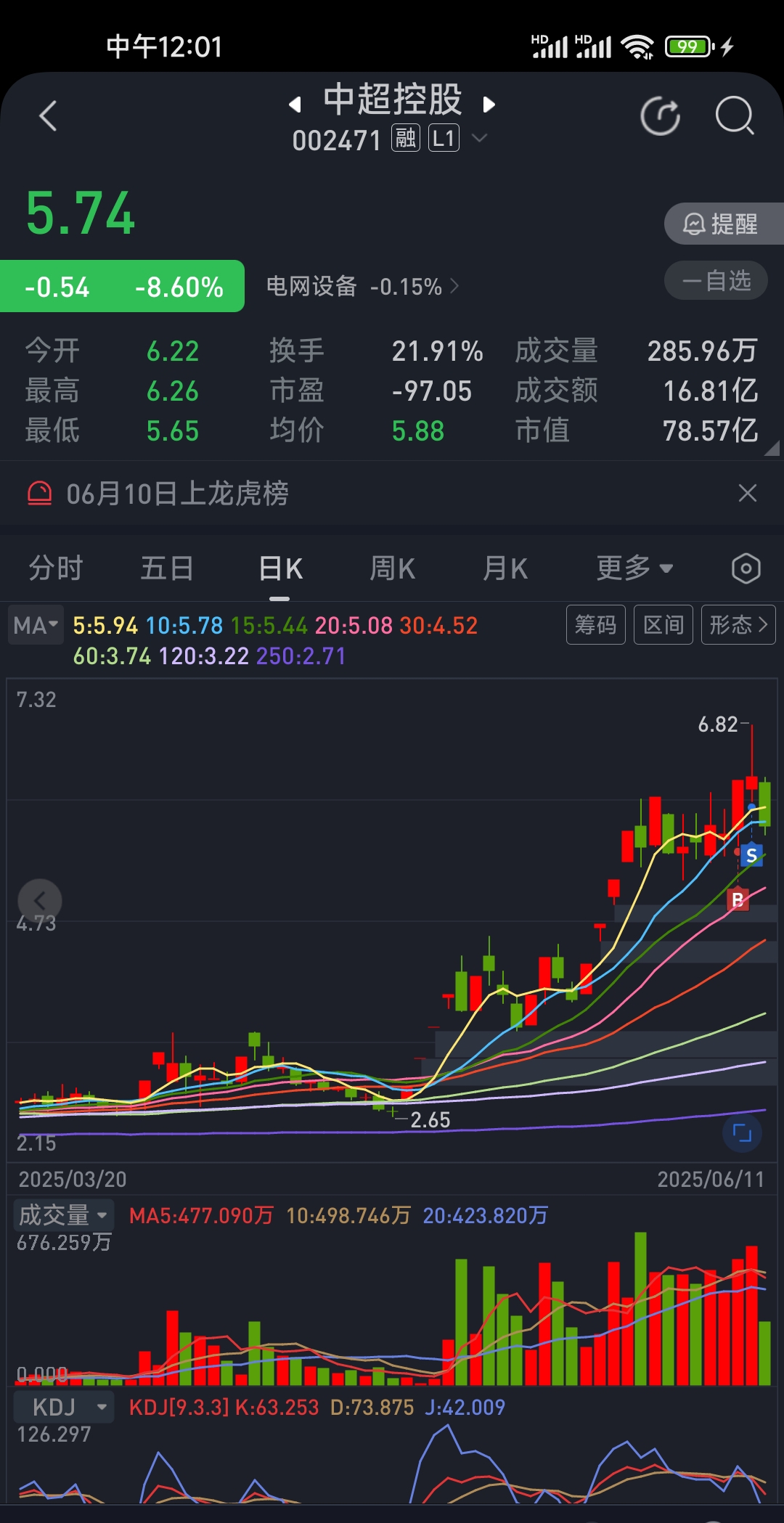The width and height of the screenshot is (784, 1523).
Task: Tap KDJ K:63.253 legend value
Action: click(277, 1408)
